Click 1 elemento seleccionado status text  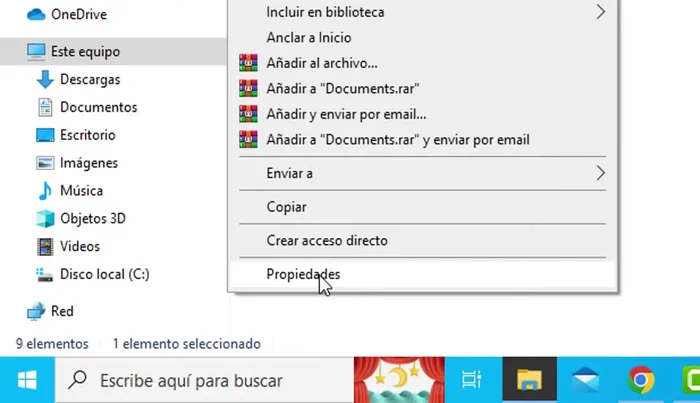pos(187,344)
